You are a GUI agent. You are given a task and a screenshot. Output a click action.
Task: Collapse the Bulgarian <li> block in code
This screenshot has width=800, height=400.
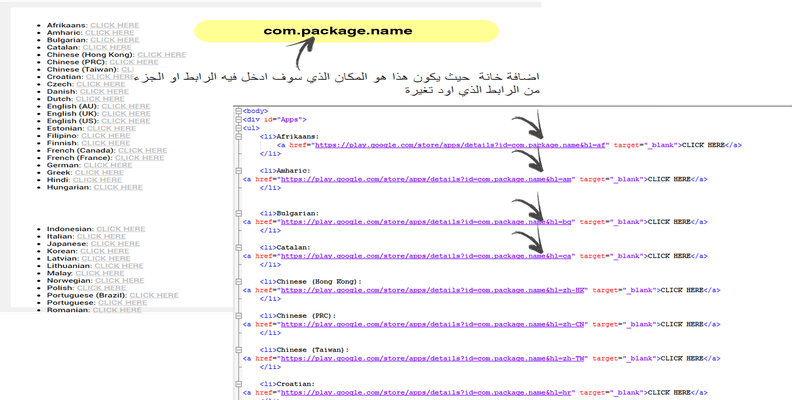238,213
